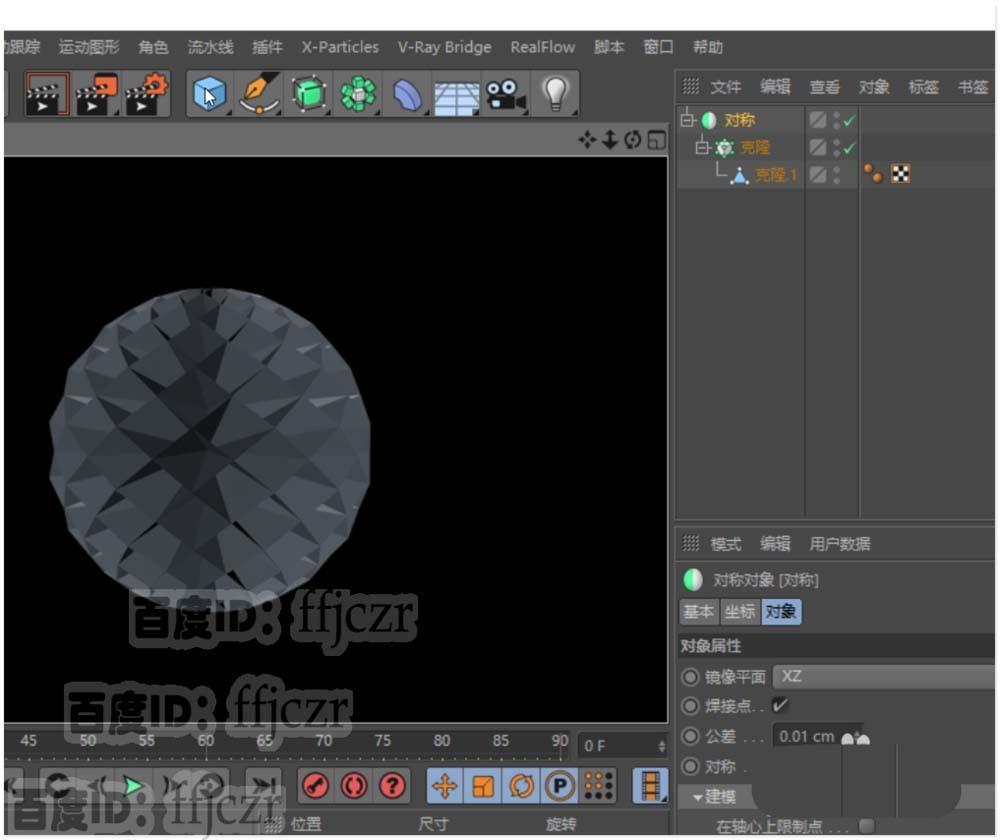The height and width of the screenshot is (840, 1000).
Task: Select the Cube primitive tool
Action: point(209,93)
